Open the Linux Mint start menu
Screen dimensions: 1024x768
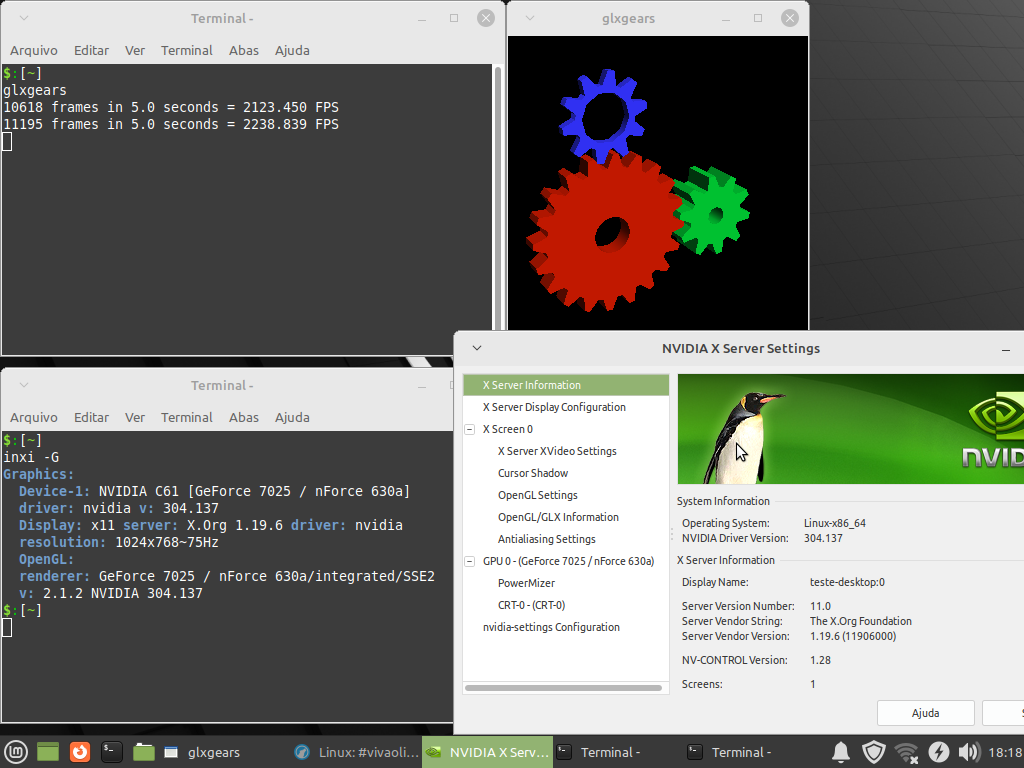[x=16, y=752]
